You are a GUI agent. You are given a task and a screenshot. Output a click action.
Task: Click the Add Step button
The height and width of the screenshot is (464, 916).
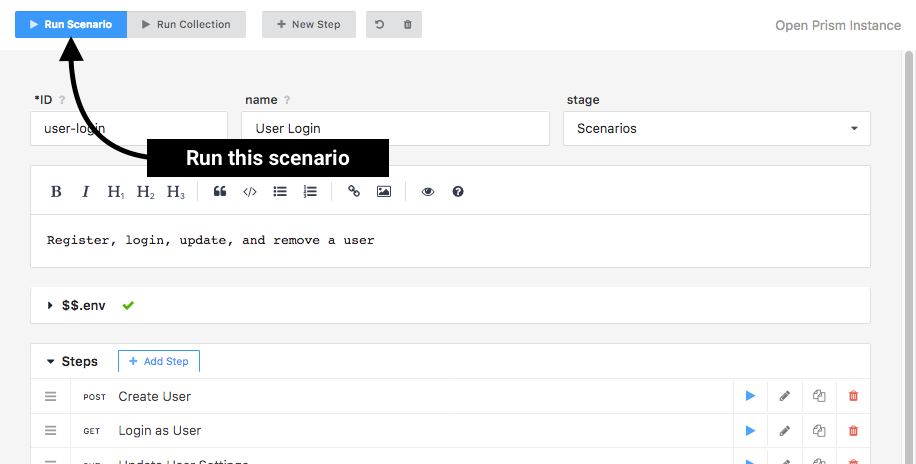click(159, 361)
